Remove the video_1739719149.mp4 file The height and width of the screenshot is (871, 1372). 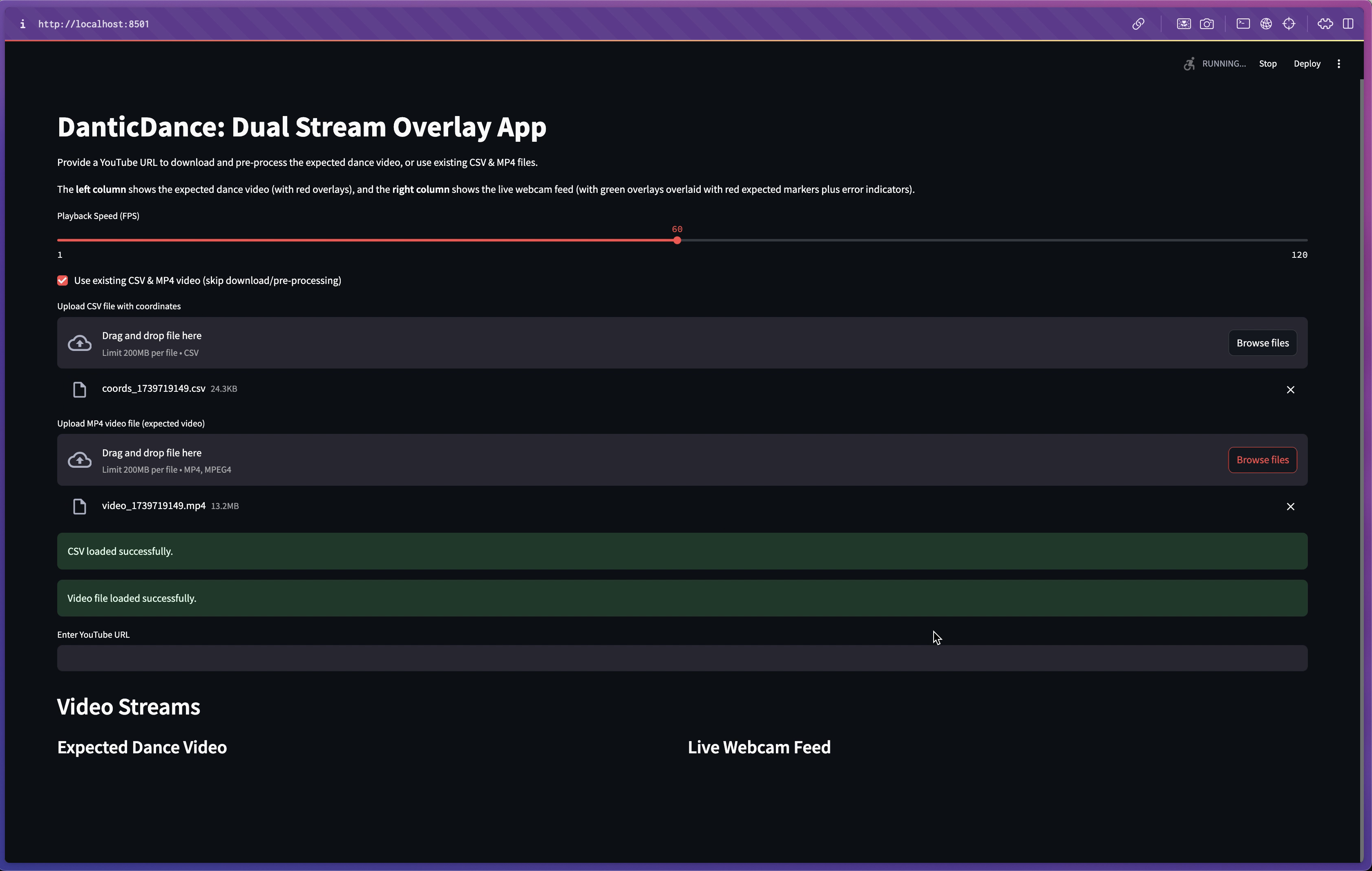pos(1290,507)
